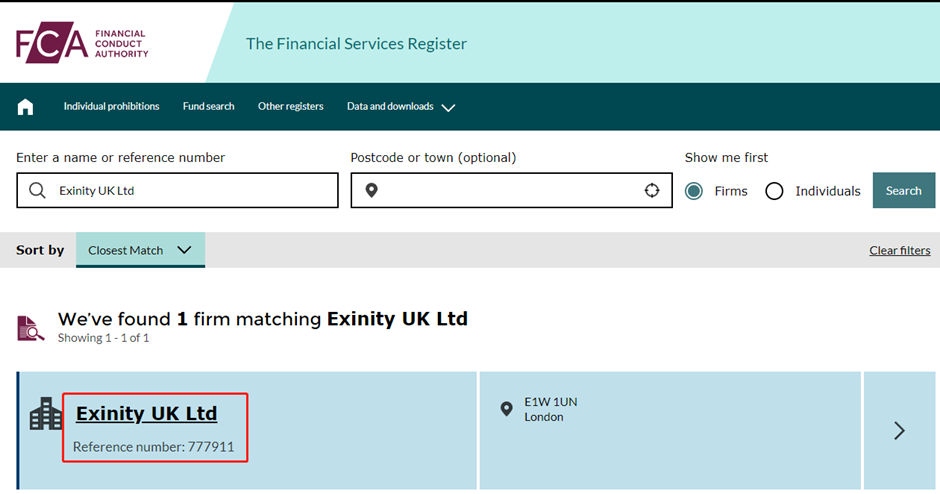Open the Exinity UK Ltd firm link
Viewport: 940px width, 494px height.
click(x=146, y=413)
